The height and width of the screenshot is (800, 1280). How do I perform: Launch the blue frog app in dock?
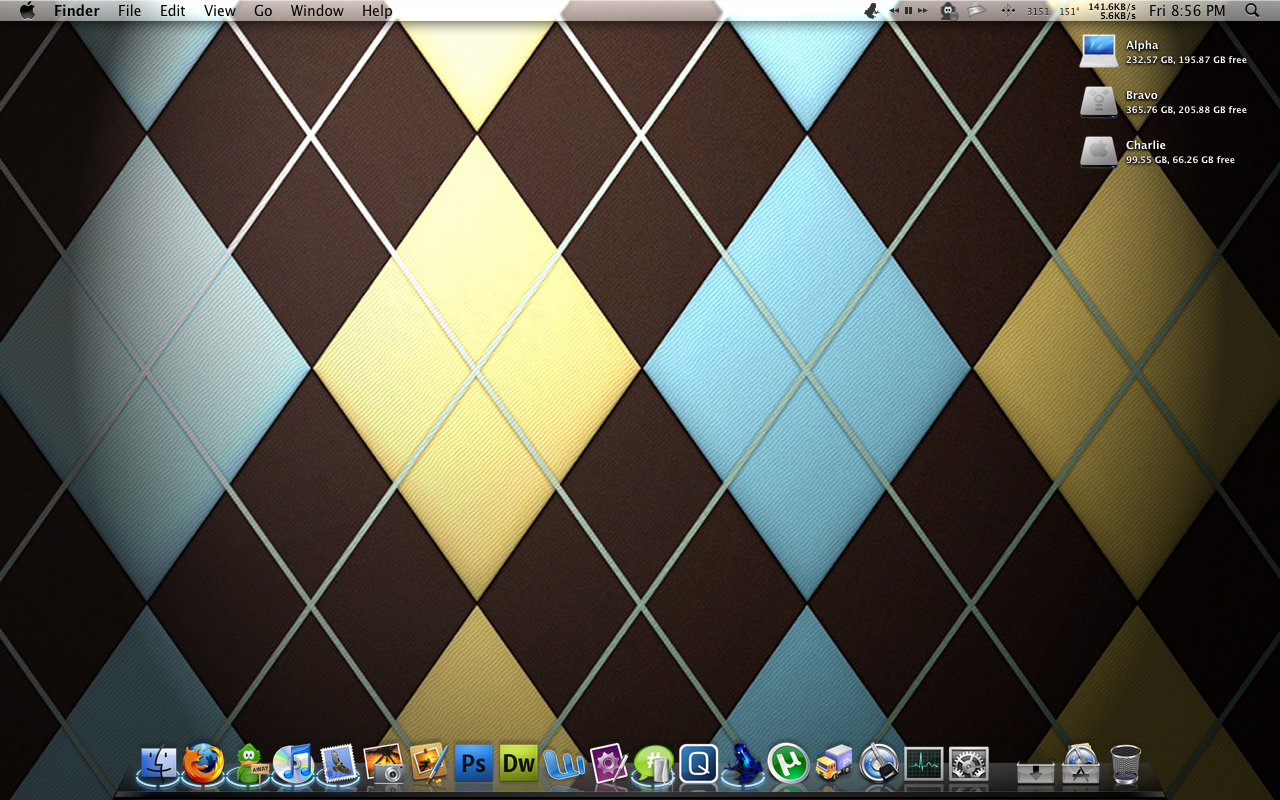pos(743,764)
